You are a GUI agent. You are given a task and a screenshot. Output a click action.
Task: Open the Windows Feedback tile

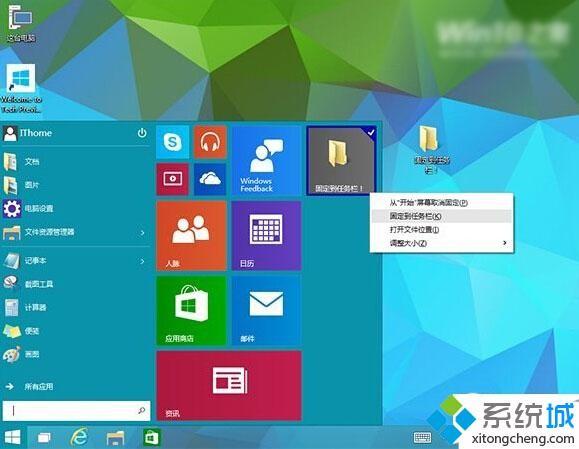pos(266,161)
